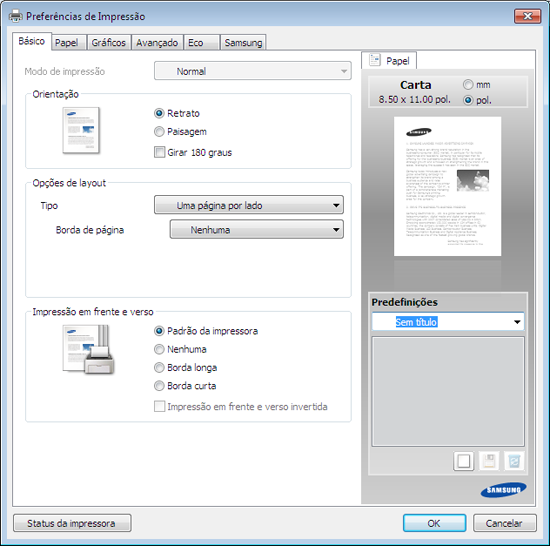Confirm settings with the OK button

434,523
